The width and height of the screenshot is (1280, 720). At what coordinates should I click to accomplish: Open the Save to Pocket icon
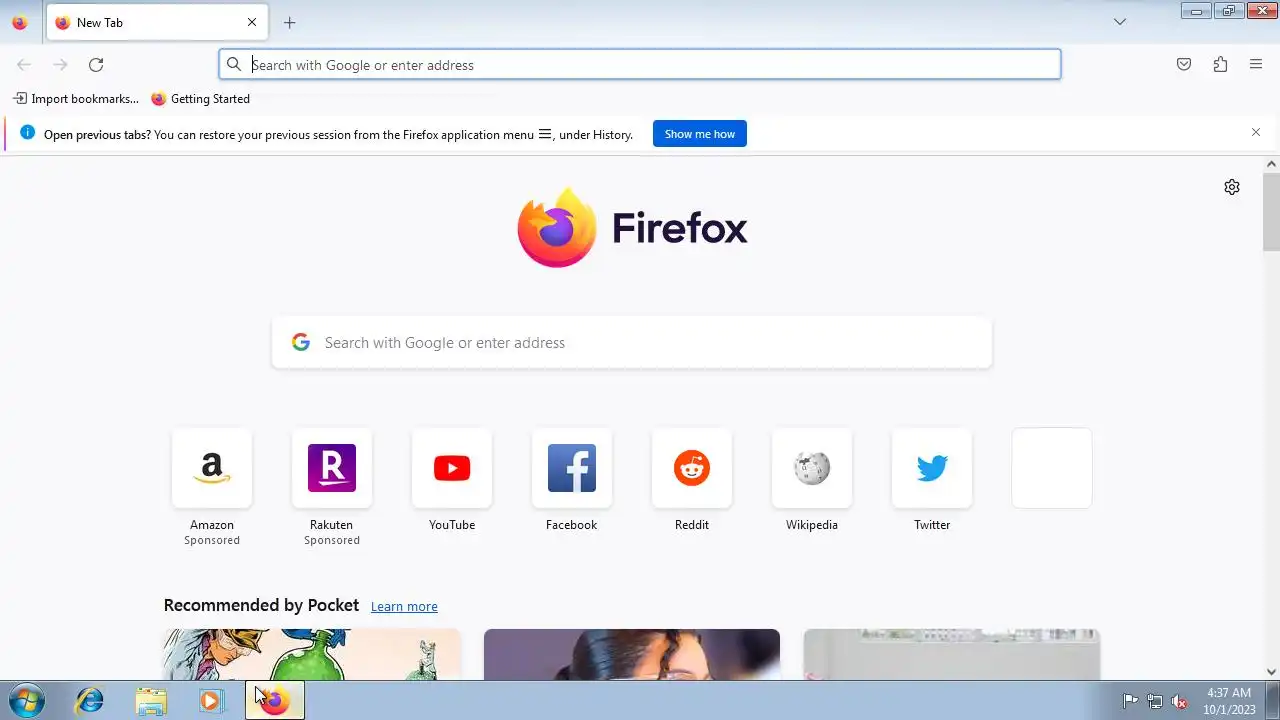click(x=1184, y=65)
